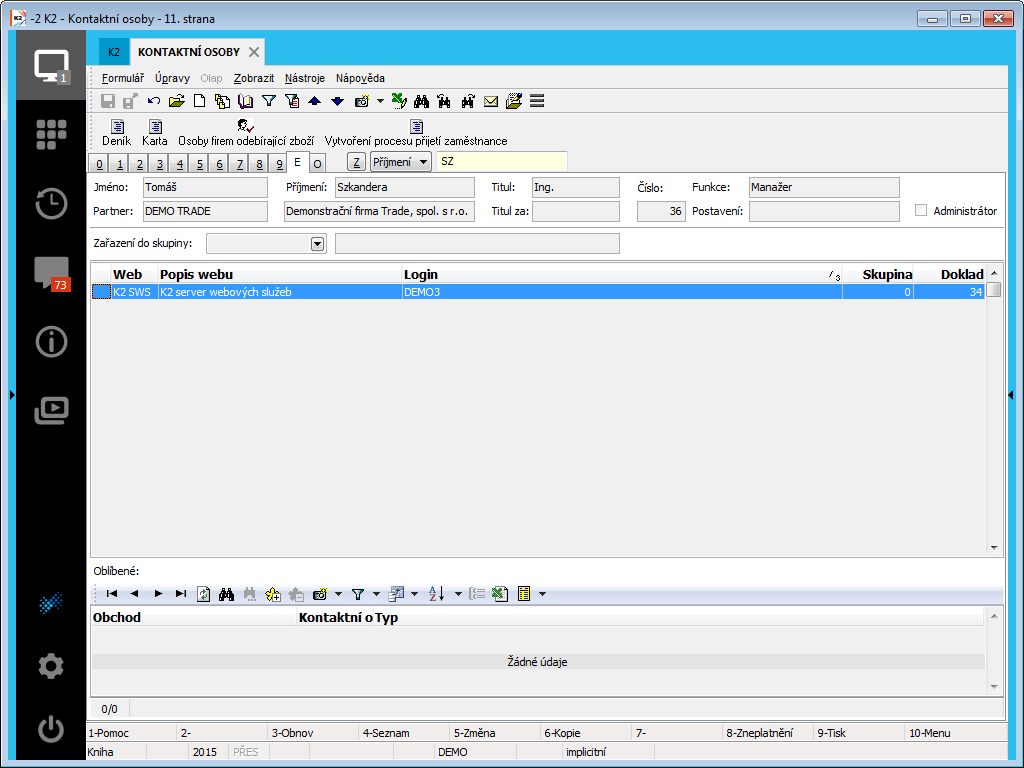Viewport: 1024px width, 768px height.
Task: Open the envelope email icon in toolbar
Action: pyautogui.click(x=491, y=101)
